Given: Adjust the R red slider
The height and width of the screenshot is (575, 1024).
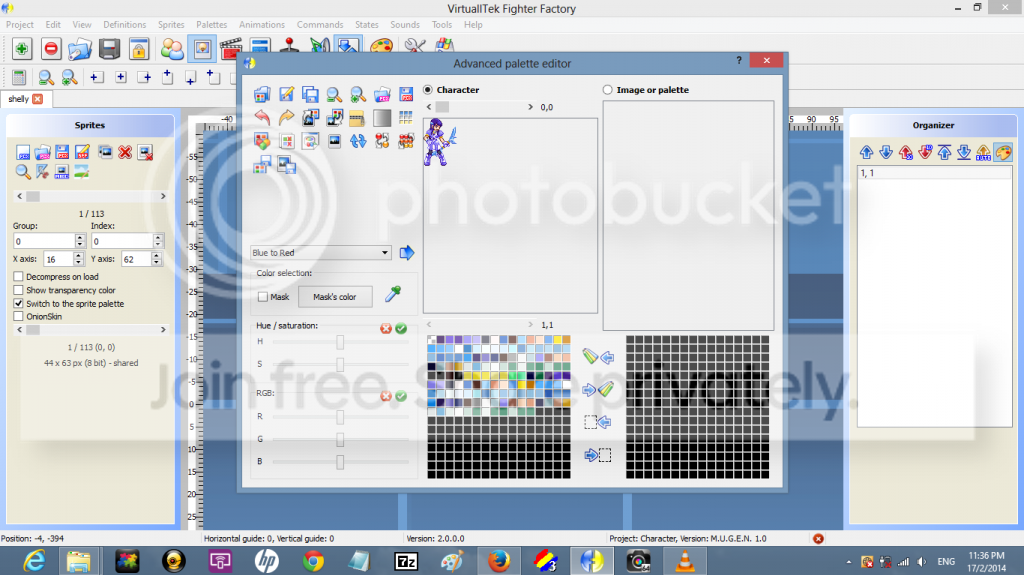Looking at the screenshot, I should (x=340, y=417).
